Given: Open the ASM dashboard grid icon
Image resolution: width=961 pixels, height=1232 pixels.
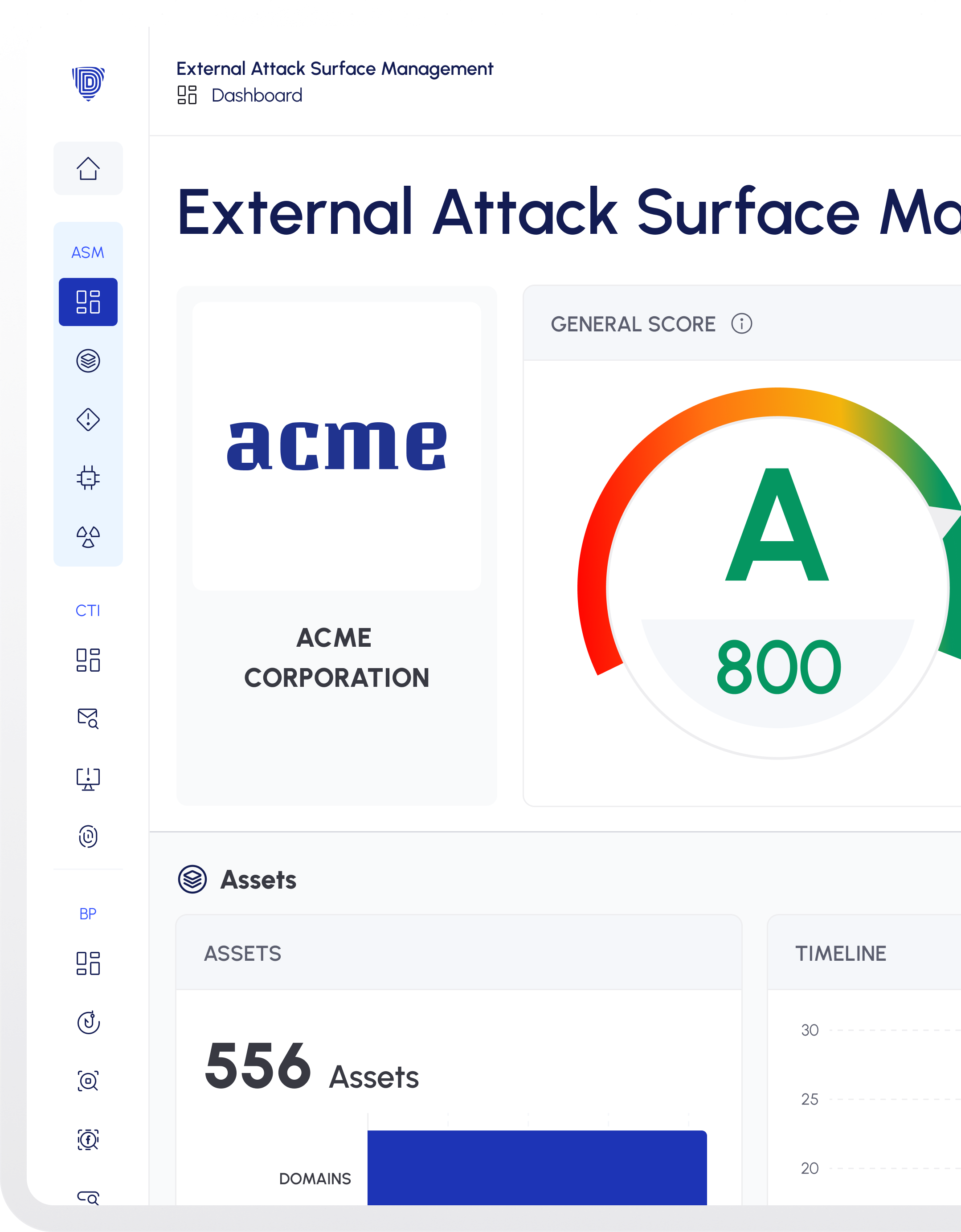Looking at the screenshot, I should pos(88,302).
